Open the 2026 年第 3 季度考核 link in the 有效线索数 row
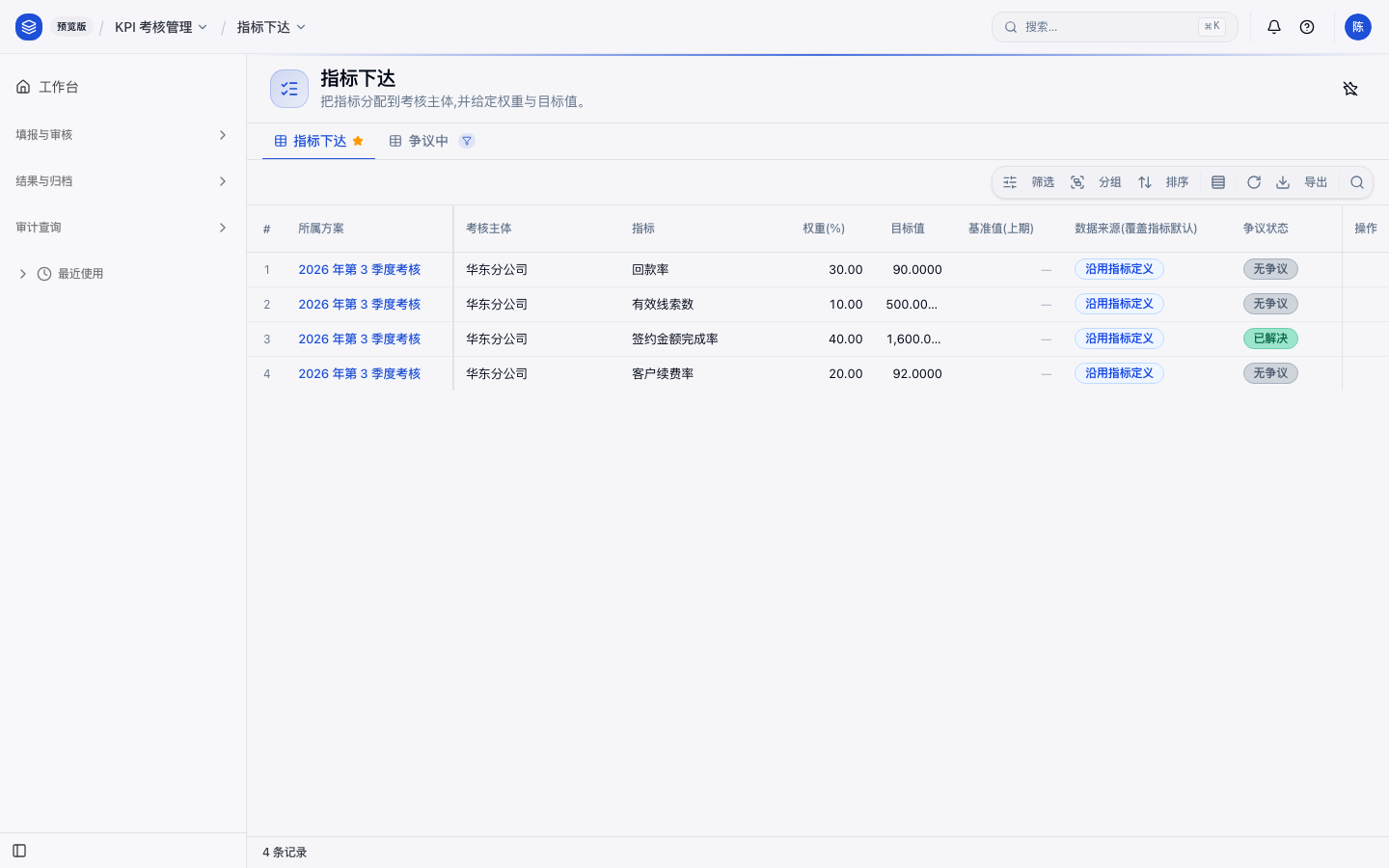This screenshot has width=1389, height=868. (359, 305)
